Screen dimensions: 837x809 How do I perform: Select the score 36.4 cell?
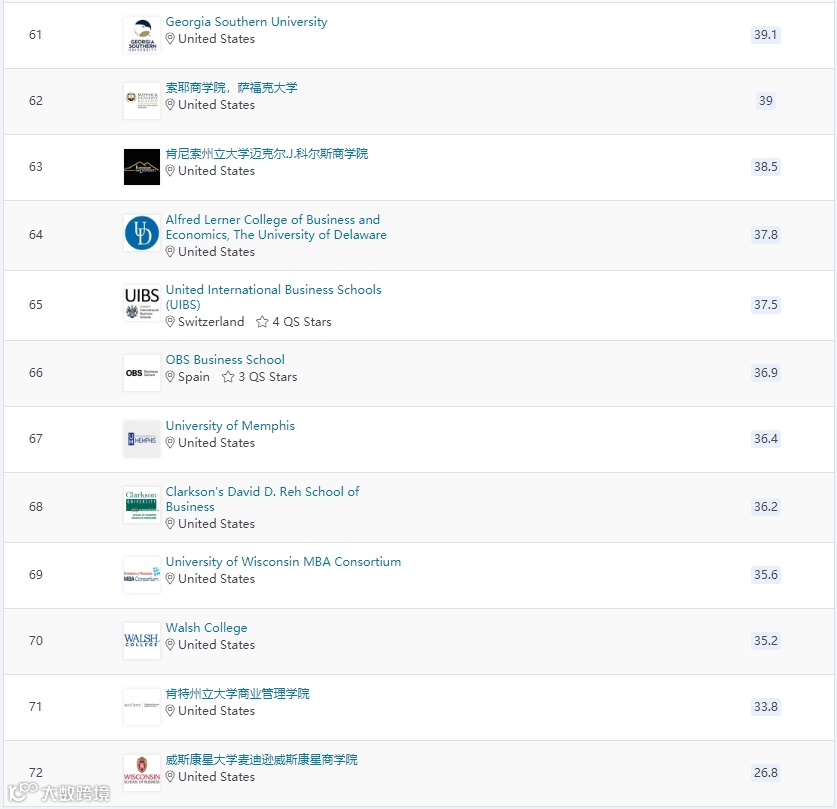click(765, 439)
